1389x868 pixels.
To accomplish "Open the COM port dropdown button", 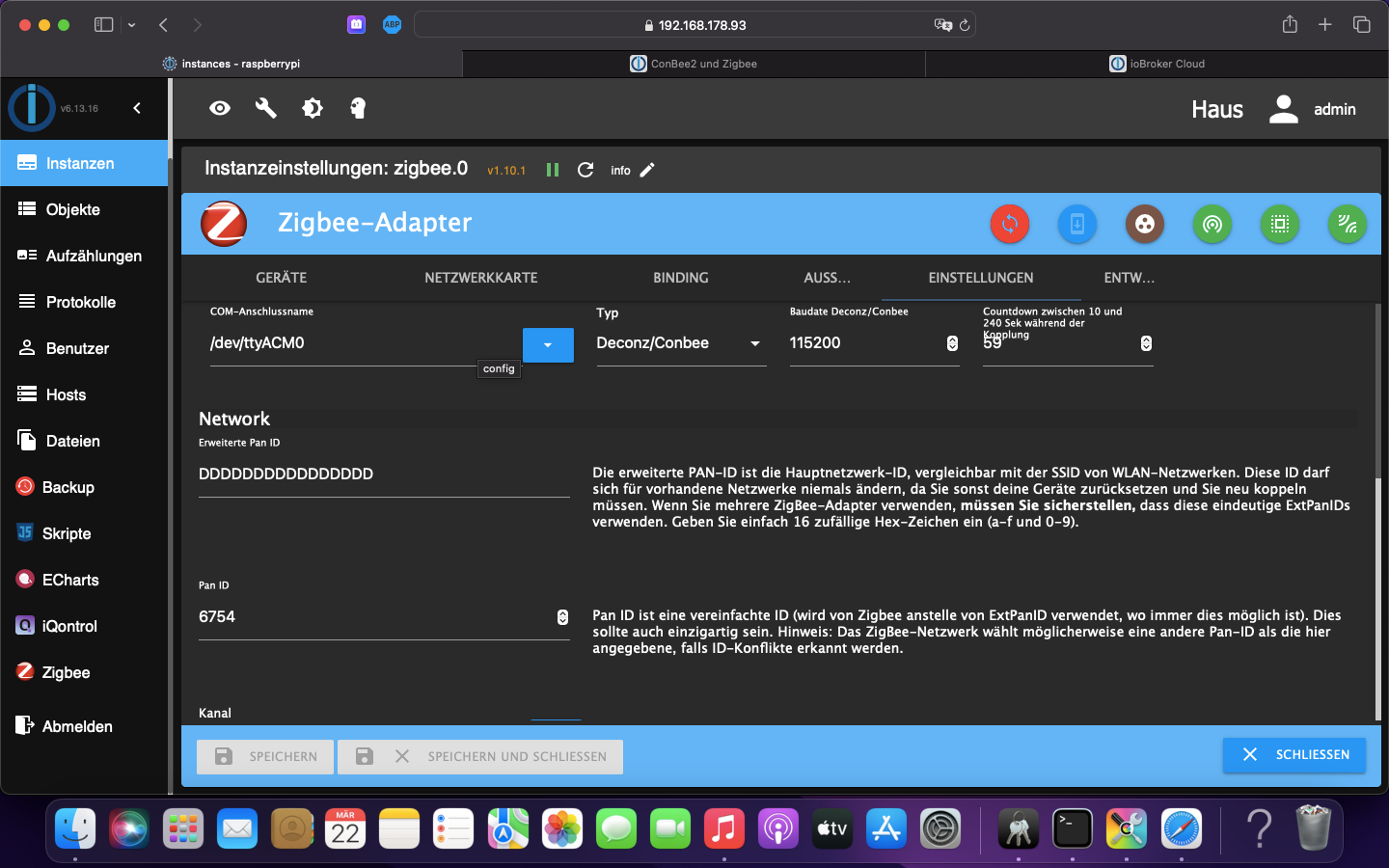I will coord(548,345).
